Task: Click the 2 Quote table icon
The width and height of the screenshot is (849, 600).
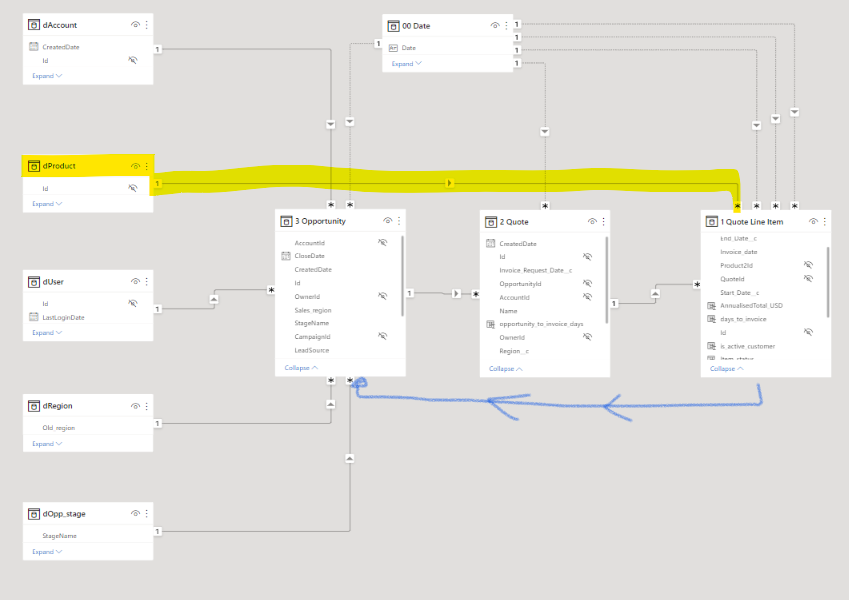Action: tap(491, 222)
